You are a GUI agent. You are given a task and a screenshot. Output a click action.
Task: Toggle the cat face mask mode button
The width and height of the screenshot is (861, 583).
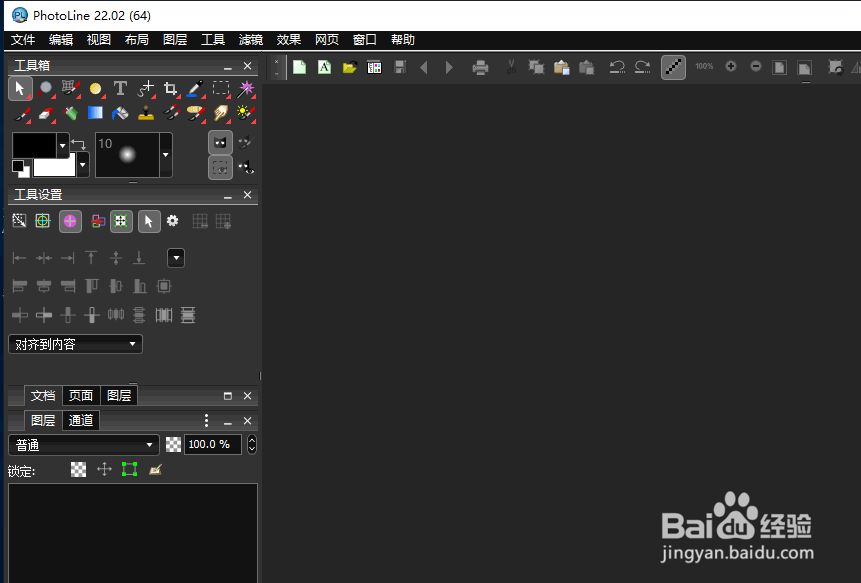[x=220, y=143]
